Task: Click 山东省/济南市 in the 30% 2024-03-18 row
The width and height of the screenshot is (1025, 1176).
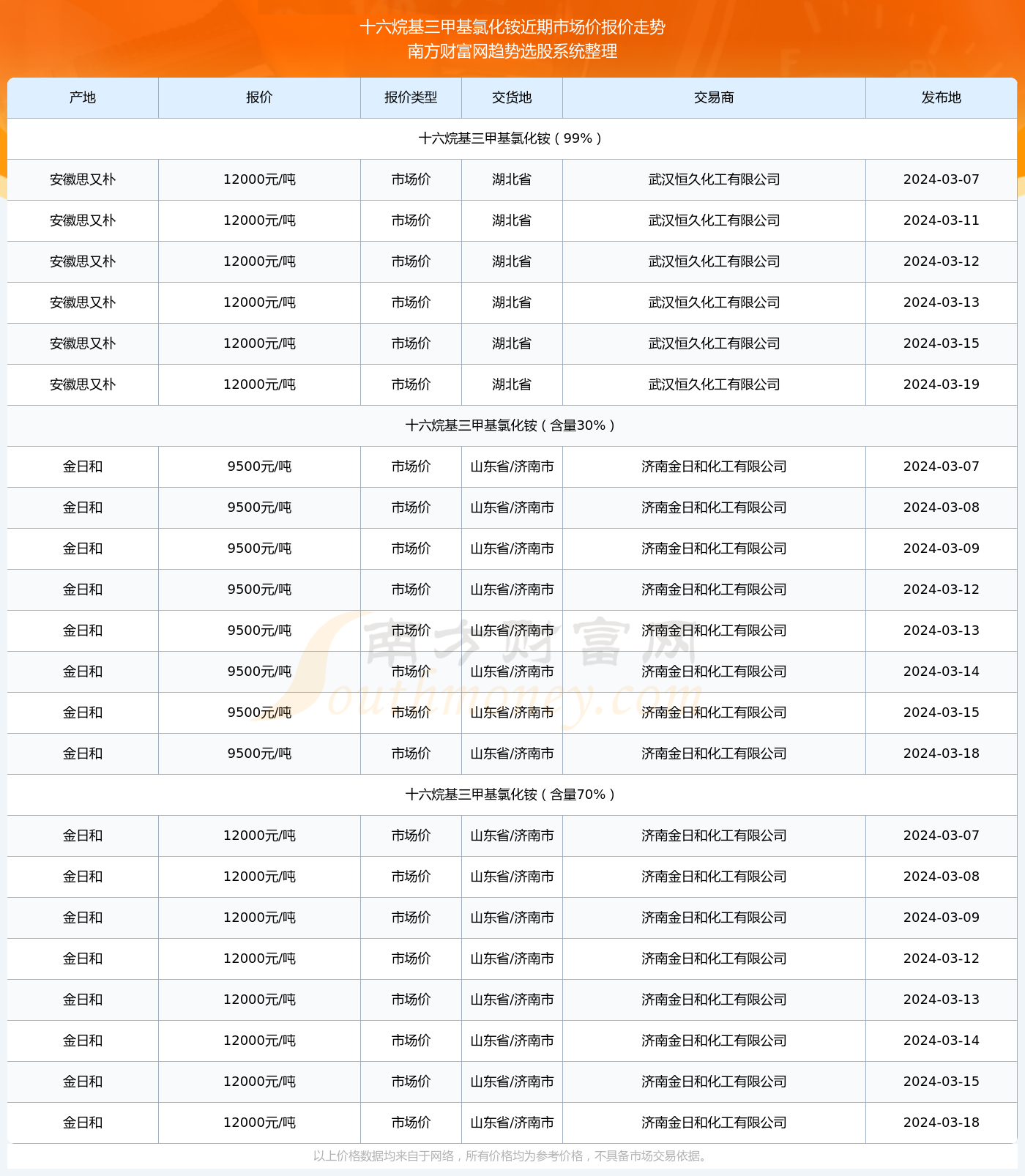Action: pos(512,753)
